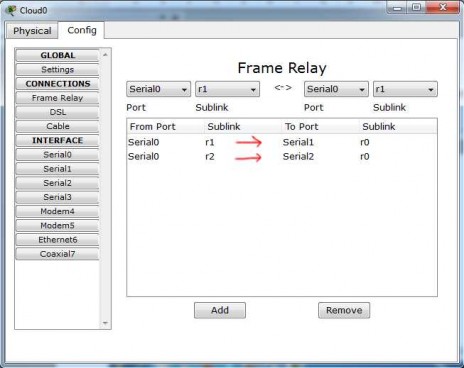Click the INTERFACE section header
The width and height of the screenshot is (464, 368).
pyautogui.click(x=57, y=140)
